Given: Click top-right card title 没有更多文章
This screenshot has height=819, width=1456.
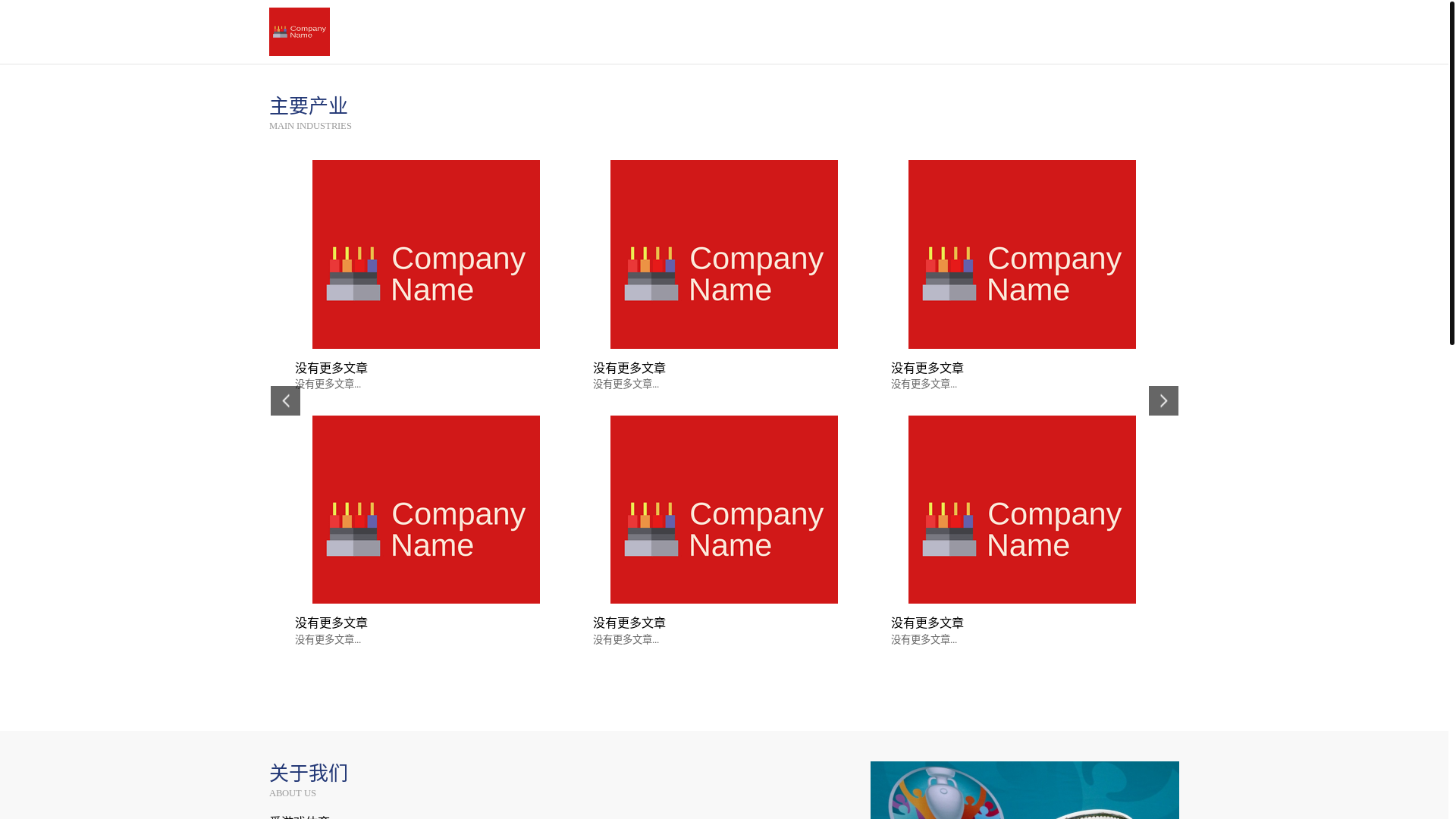Looking at the screenshot, I should pyautogui.click(x=927, y=368).
